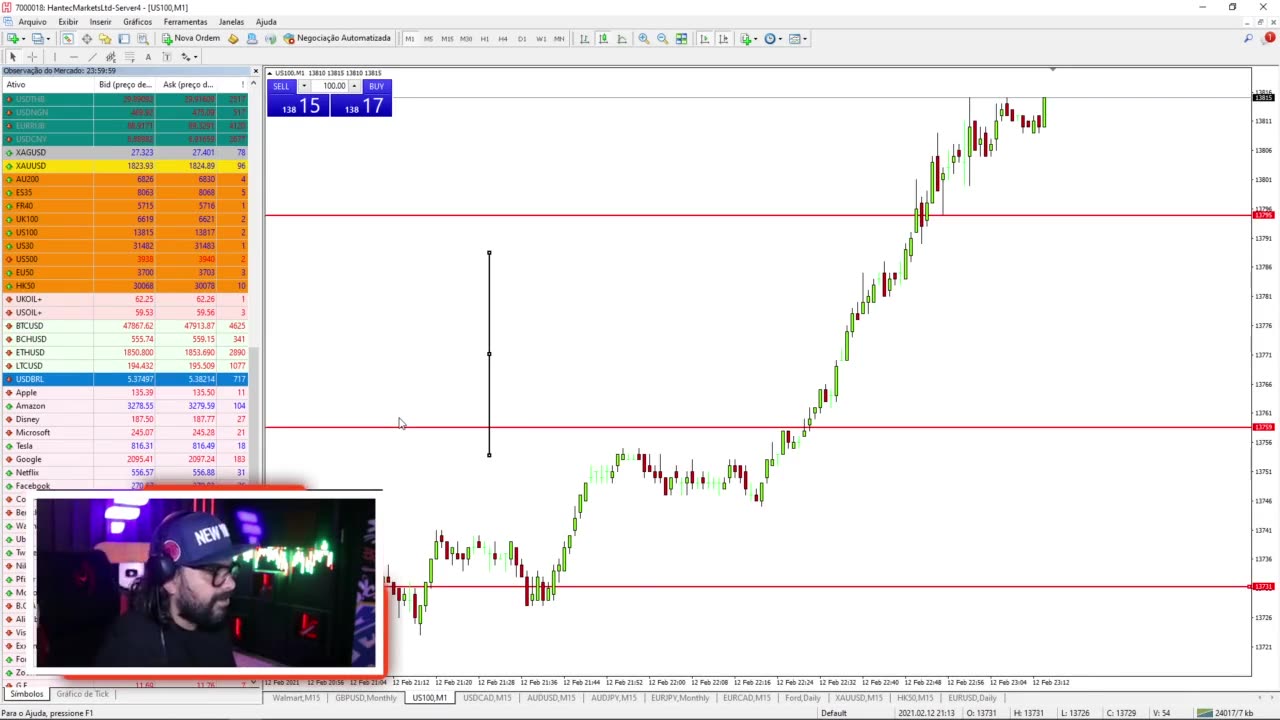Switch to candlestick chart type icon
Image resolution: width=1280 pixels, height=720 pixels.
coord(603,39)
